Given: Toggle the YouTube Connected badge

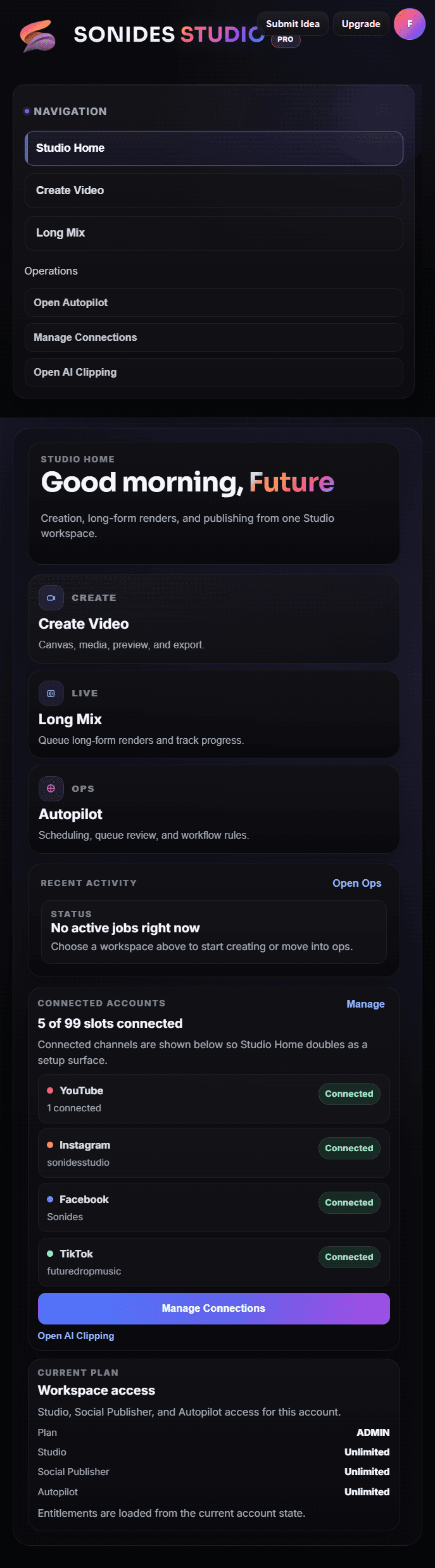Looking at the screenshot, I should click(x=349, y=1094).
